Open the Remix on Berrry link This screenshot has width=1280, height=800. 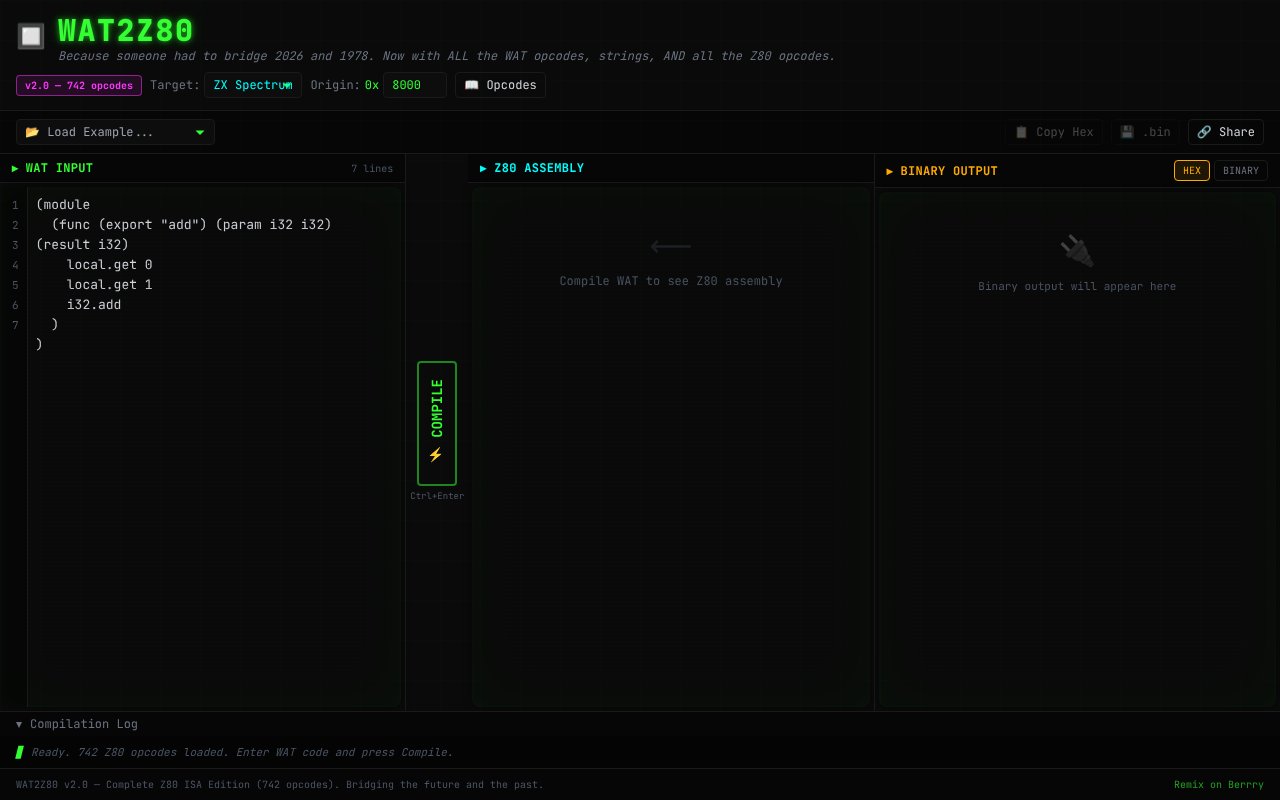tap(1219, 785)
